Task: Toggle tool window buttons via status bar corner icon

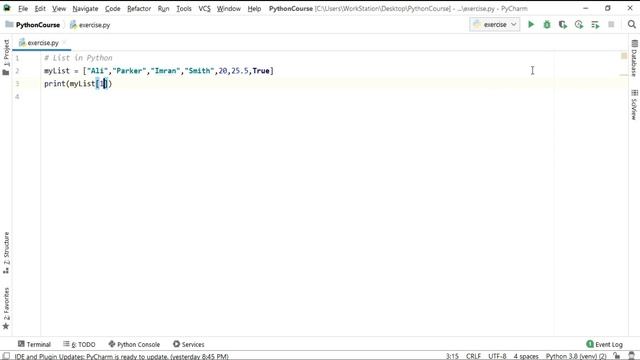Action: pos(6,356)
